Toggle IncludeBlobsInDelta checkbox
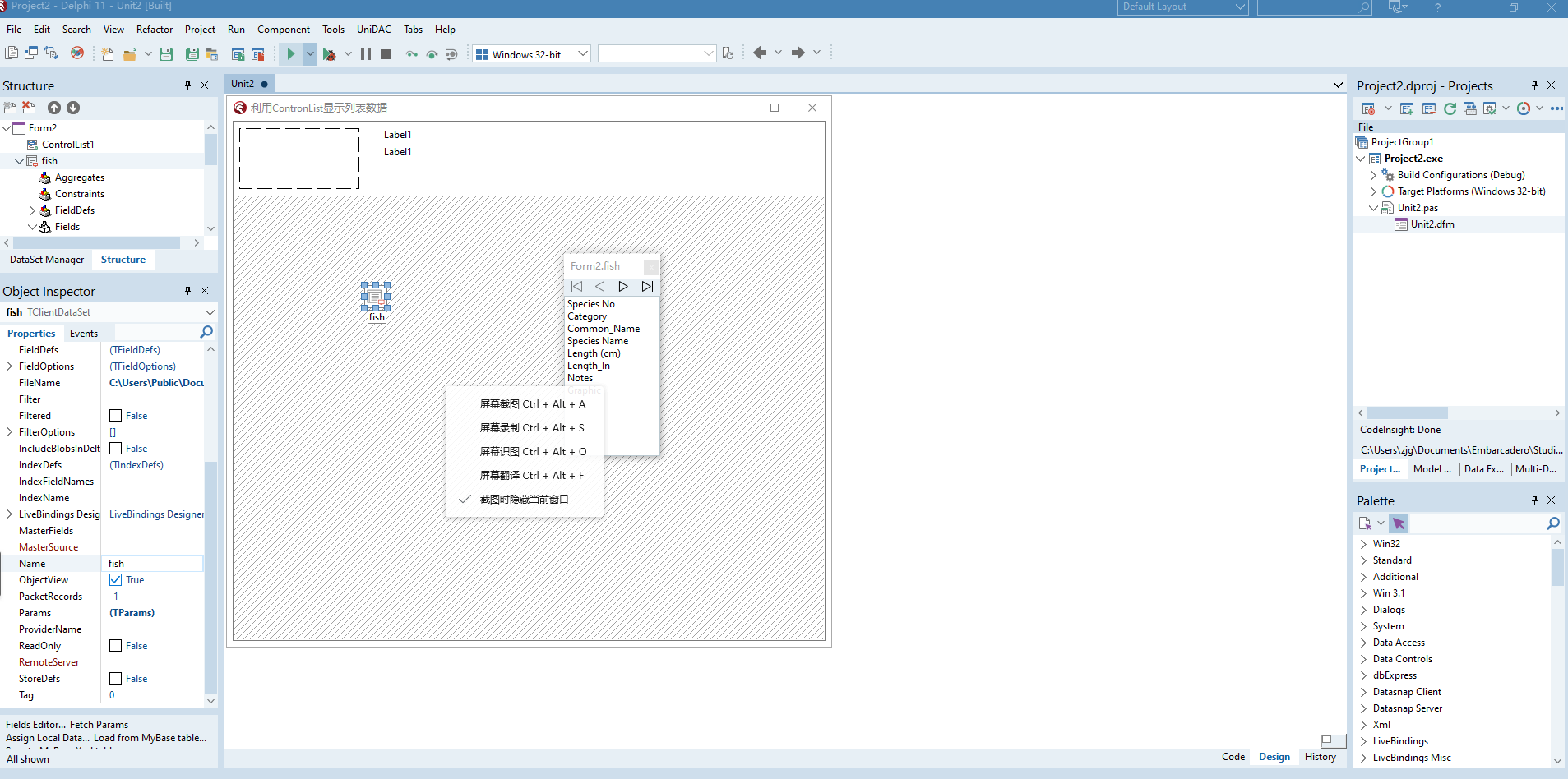1568x779 pixels. [116, 449]
